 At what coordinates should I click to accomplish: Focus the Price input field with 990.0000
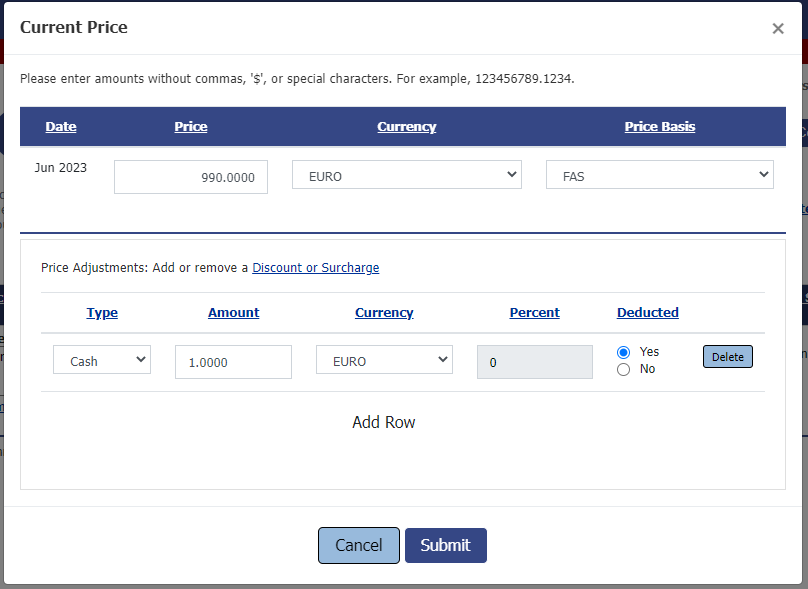pyautogui.click(x=191, y=177)
